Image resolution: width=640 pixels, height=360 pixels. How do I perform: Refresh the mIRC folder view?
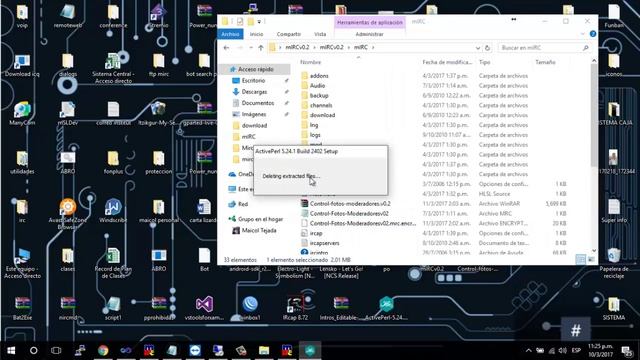[487, 48]
